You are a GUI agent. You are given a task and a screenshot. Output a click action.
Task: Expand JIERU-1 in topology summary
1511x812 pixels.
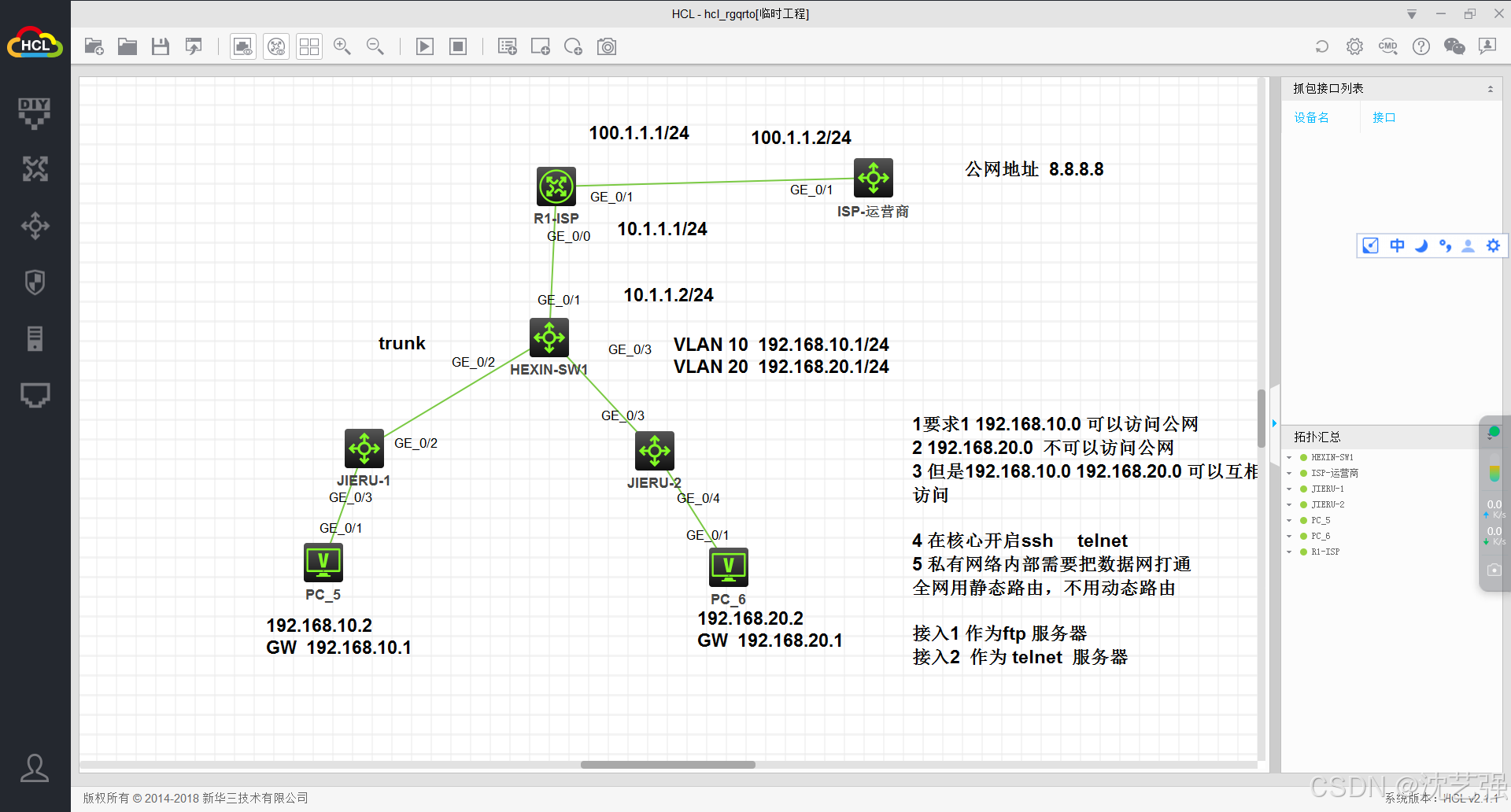point(1289,489)
